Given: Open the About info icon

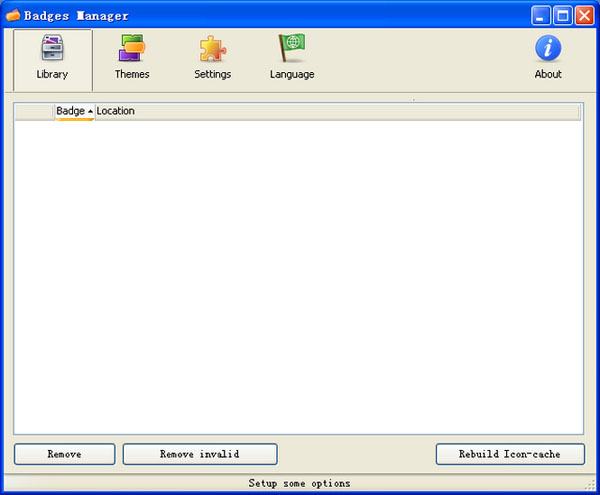Looking at the screenshot, I should (x=548, y=48).
